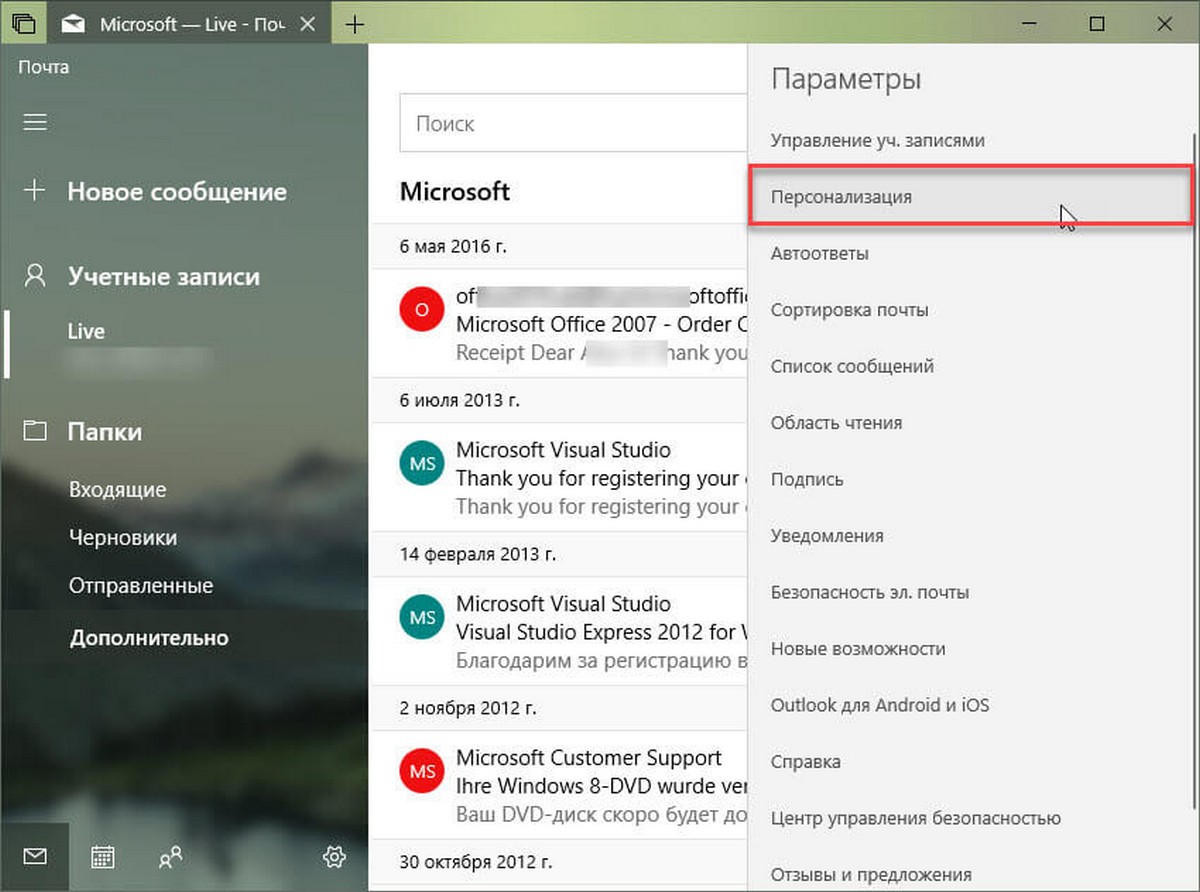The image size is (1200, 892).
Task: Click Дополнительно for more folders
Action: tap(149, 638)
